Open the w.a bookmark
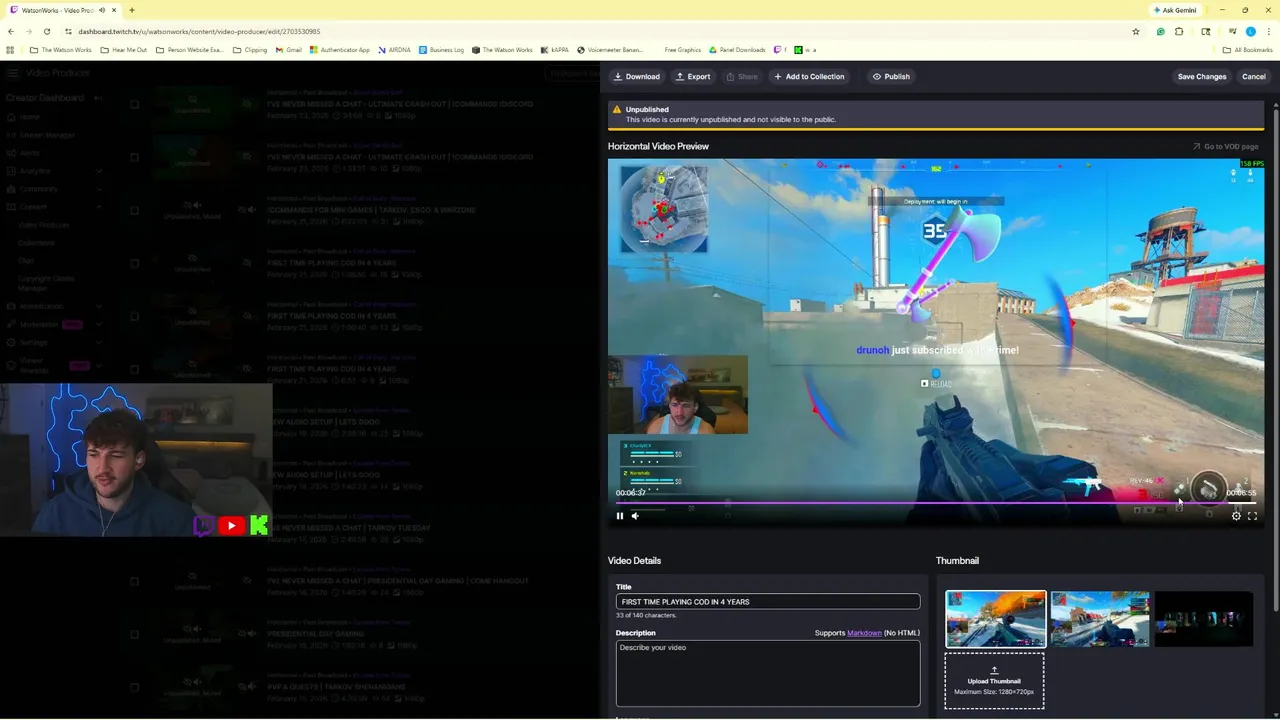The height and width of the screenshot is (720, 1280). coord(805,50)
